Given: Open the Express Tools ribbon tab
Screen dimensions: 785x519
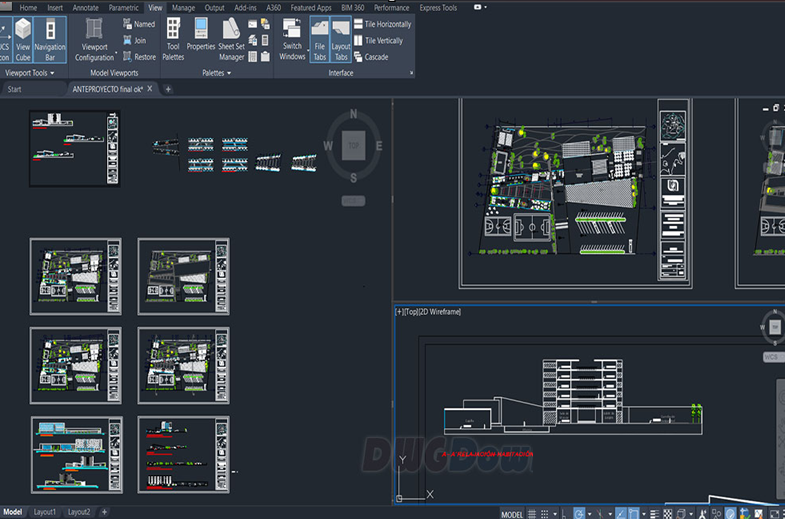Looking at the screenshot, I should click(x=438, y=8).
